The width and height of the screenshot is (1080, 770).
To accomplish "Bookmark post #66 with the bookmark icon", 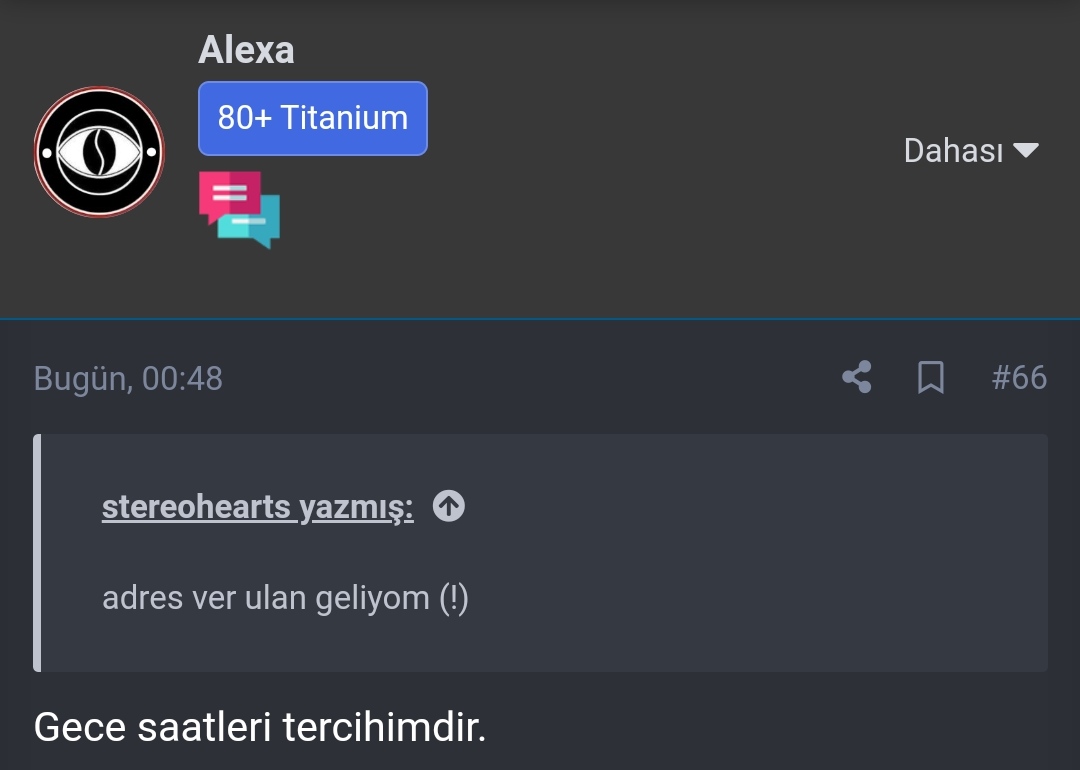I will click(931, 378).
